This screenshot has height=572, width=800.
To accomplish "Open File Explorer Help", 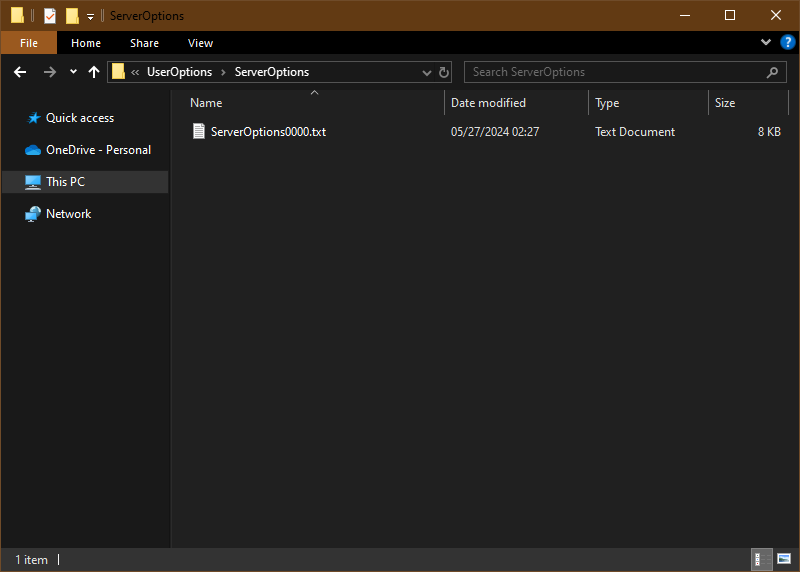I will (x=787, y=43).
